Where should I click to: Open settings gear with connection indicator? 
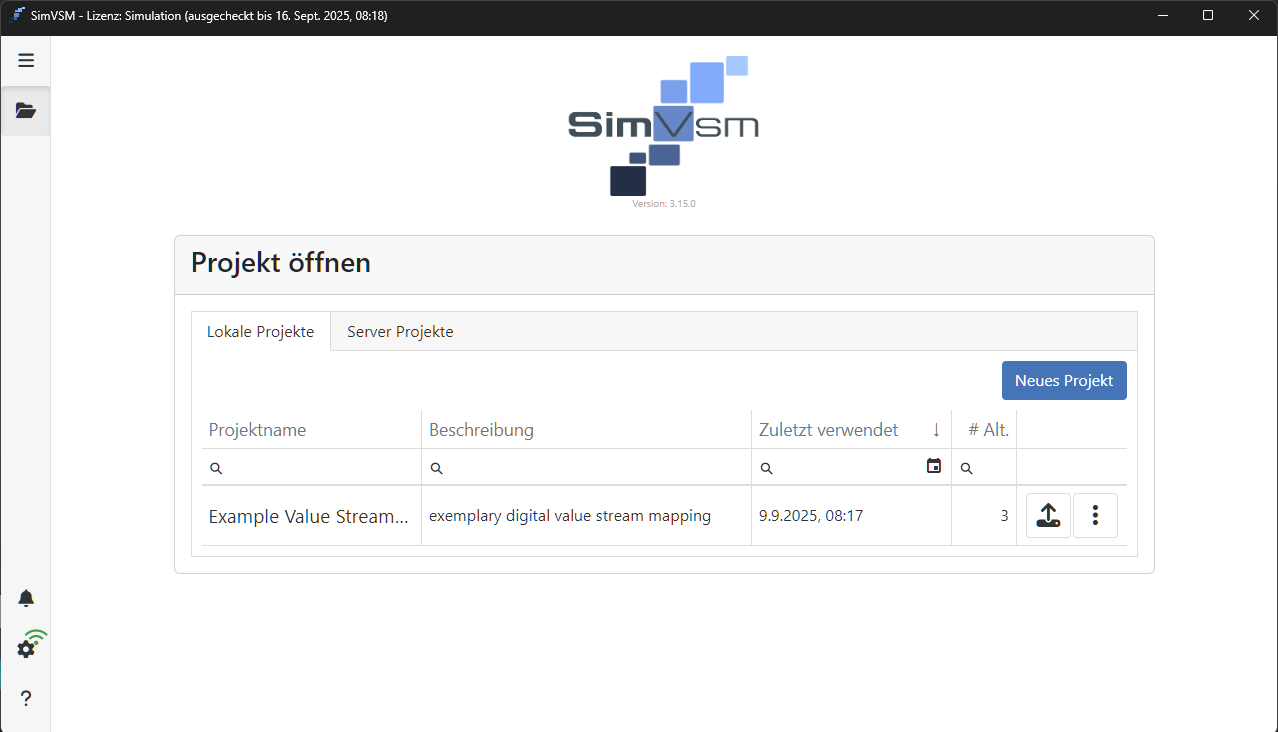[27, 648]
